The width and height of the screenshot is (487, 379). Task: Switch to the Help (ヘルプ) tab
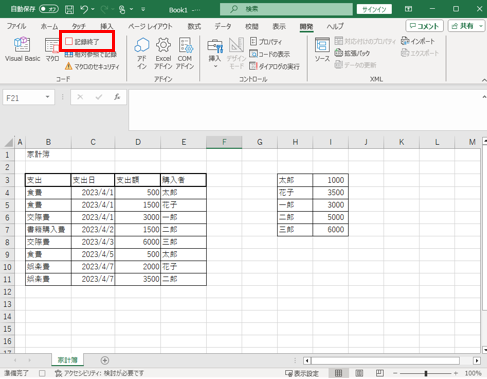[x=335, y=26]
